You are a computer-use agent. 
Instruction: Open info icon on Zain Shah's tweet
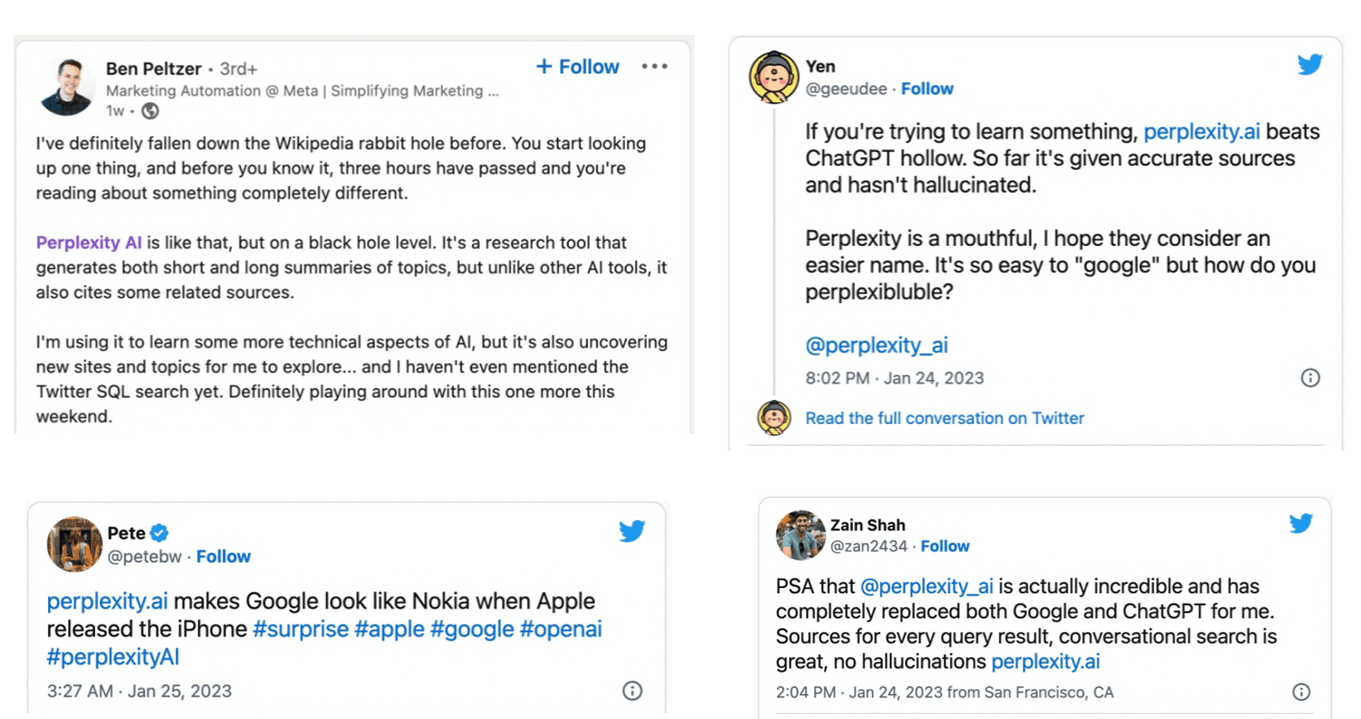[x=1301, y=692]
